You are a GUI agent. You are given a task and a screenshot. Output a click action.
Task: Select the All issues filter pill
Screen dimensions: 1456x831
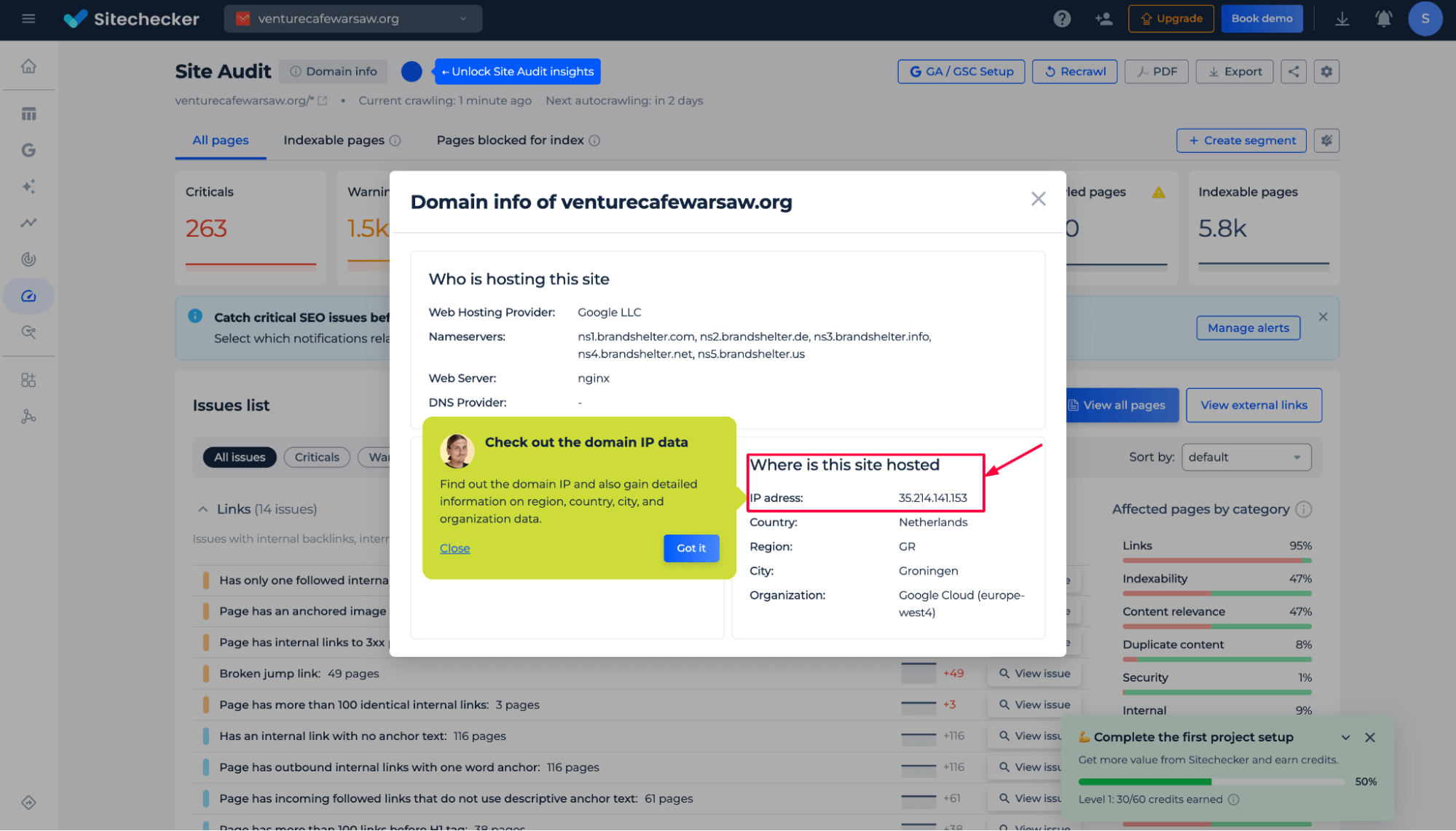coord(240,457)
